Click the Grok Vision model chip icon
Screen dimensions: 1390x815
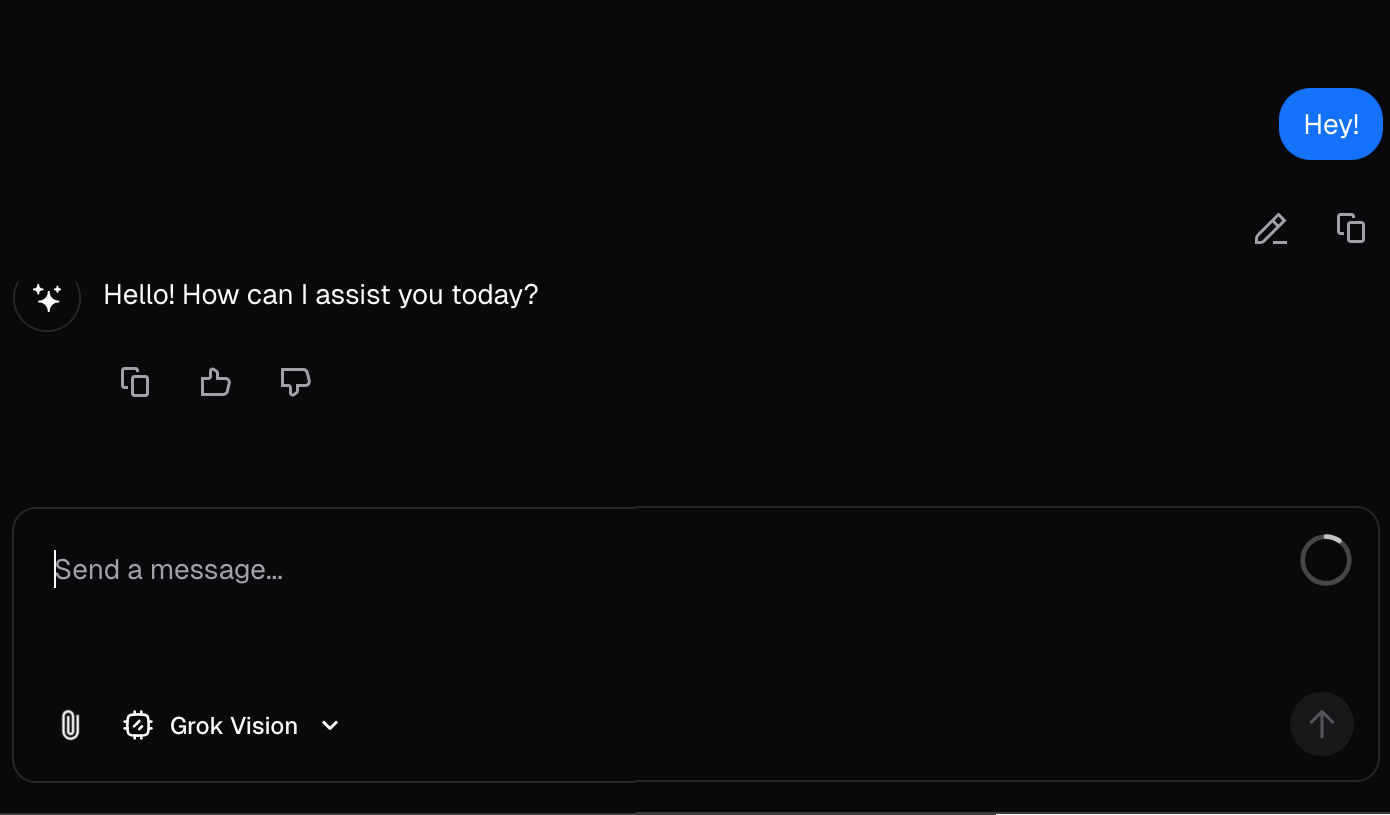(138, 725)
